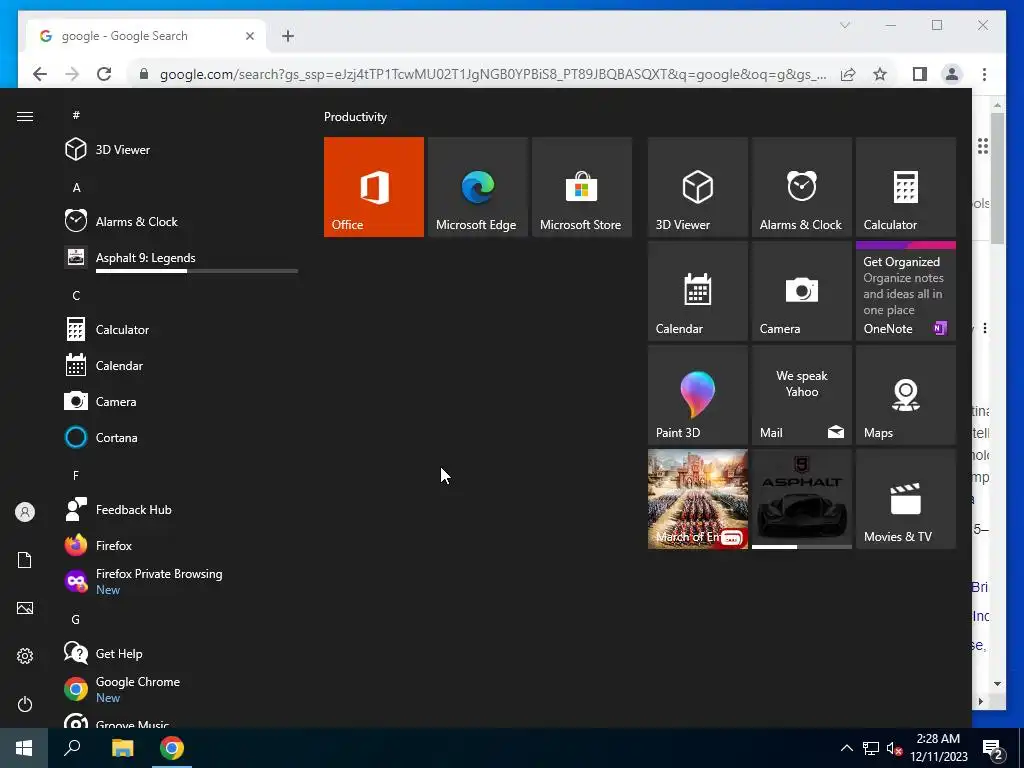Click the letter F group header
Image resolution: width=1024 pixels, height=768 pixels.
pos(76,475)
